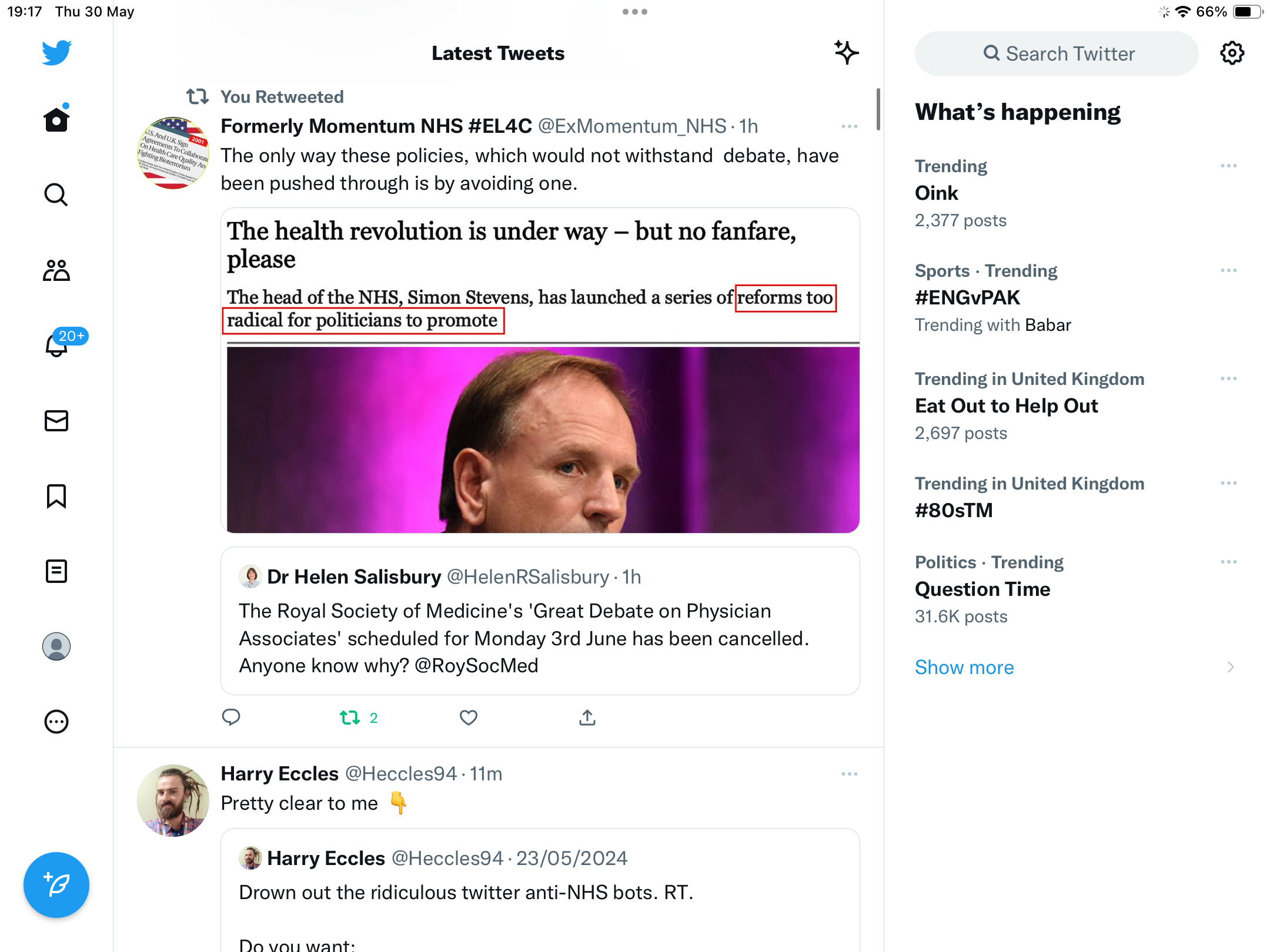Screen dimensions: 1270x952
Task: Click the timeline scrollbar handle
Action: (x=878, y=109)
